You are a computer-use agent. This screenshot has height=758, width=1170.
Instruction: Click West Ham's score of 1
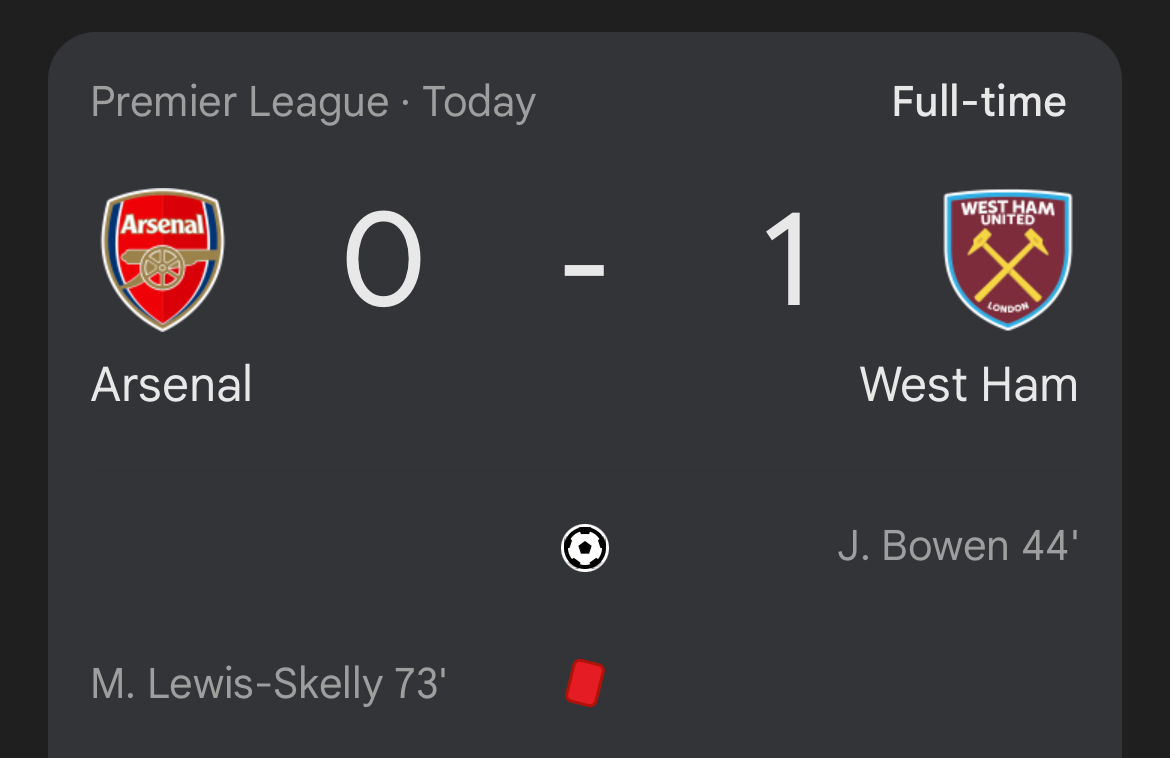tap(788, 260)
